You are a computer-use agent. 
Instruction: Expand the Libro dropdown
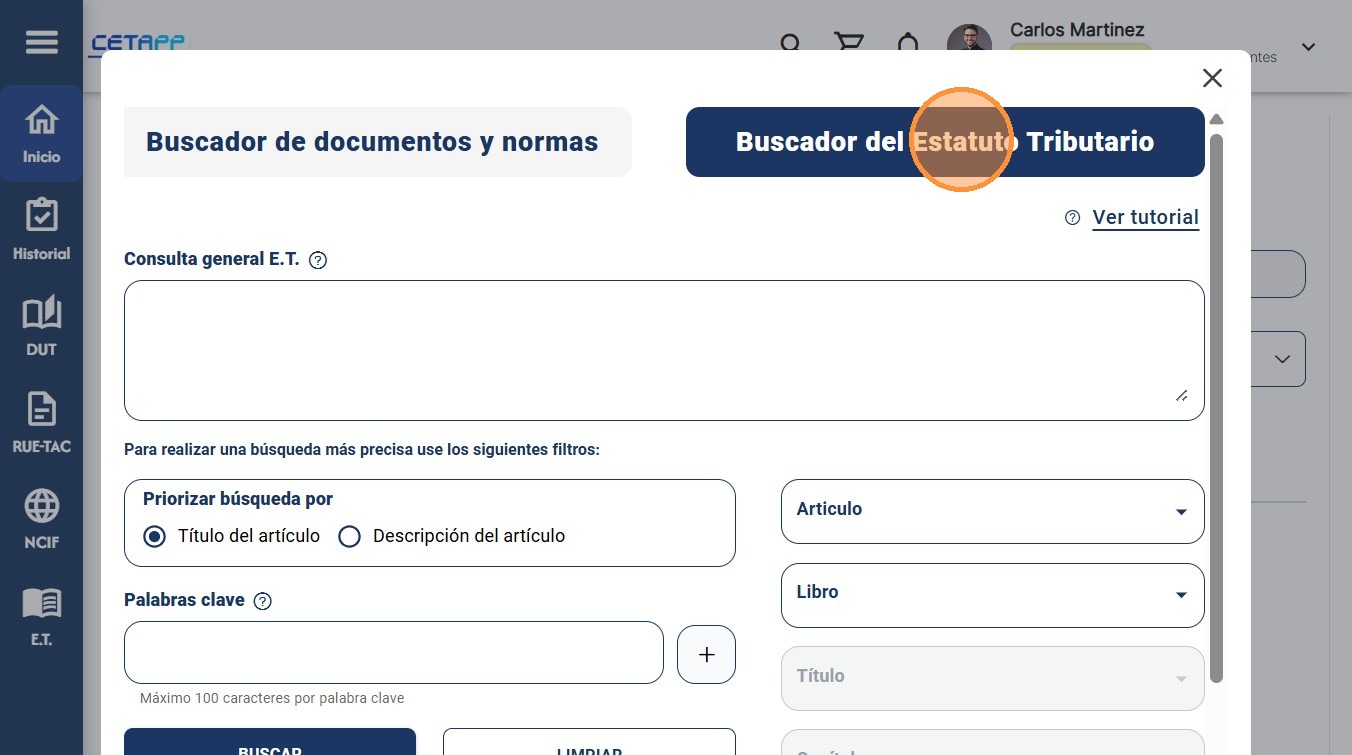992,595
